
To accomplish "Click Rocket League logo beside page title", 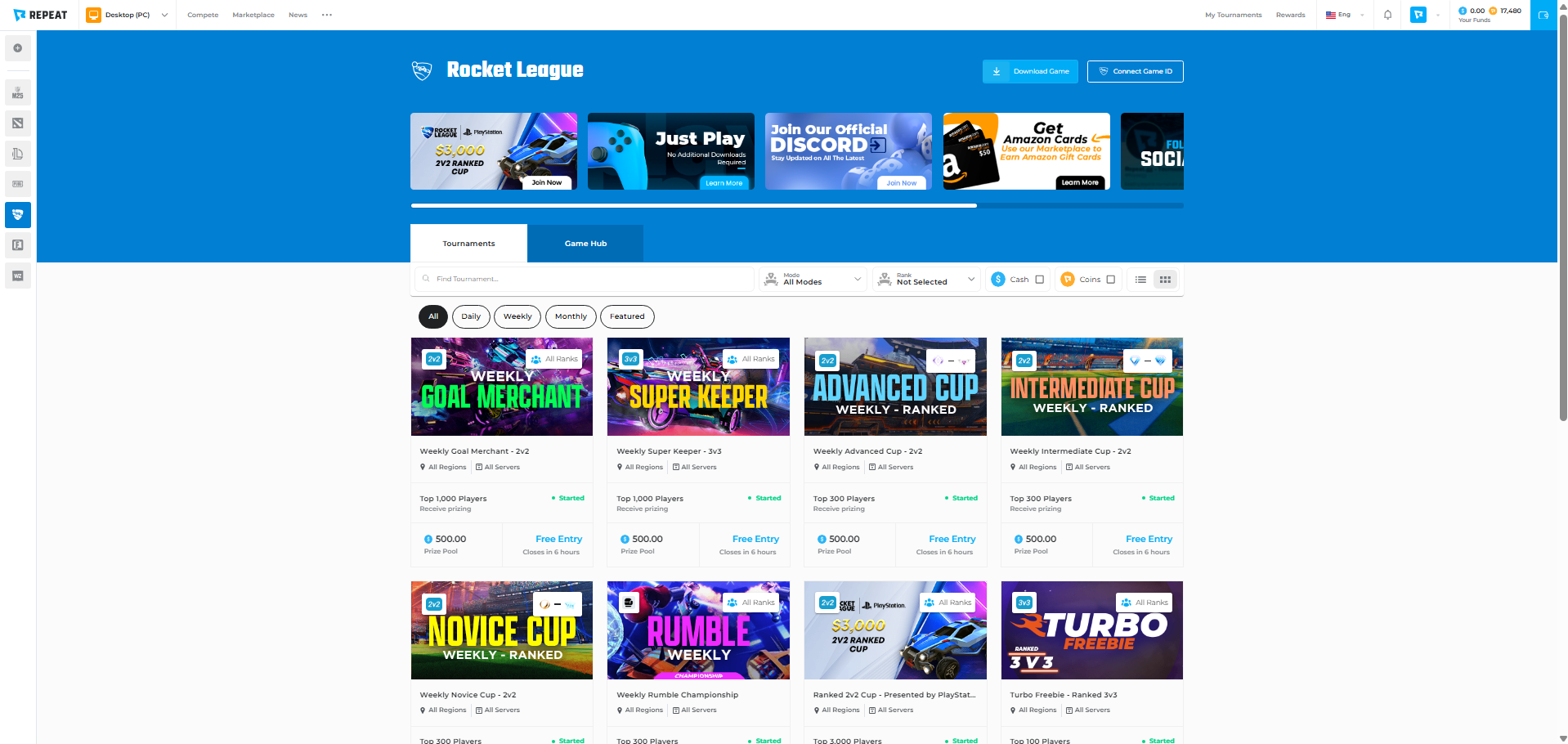I will [422, 70].
